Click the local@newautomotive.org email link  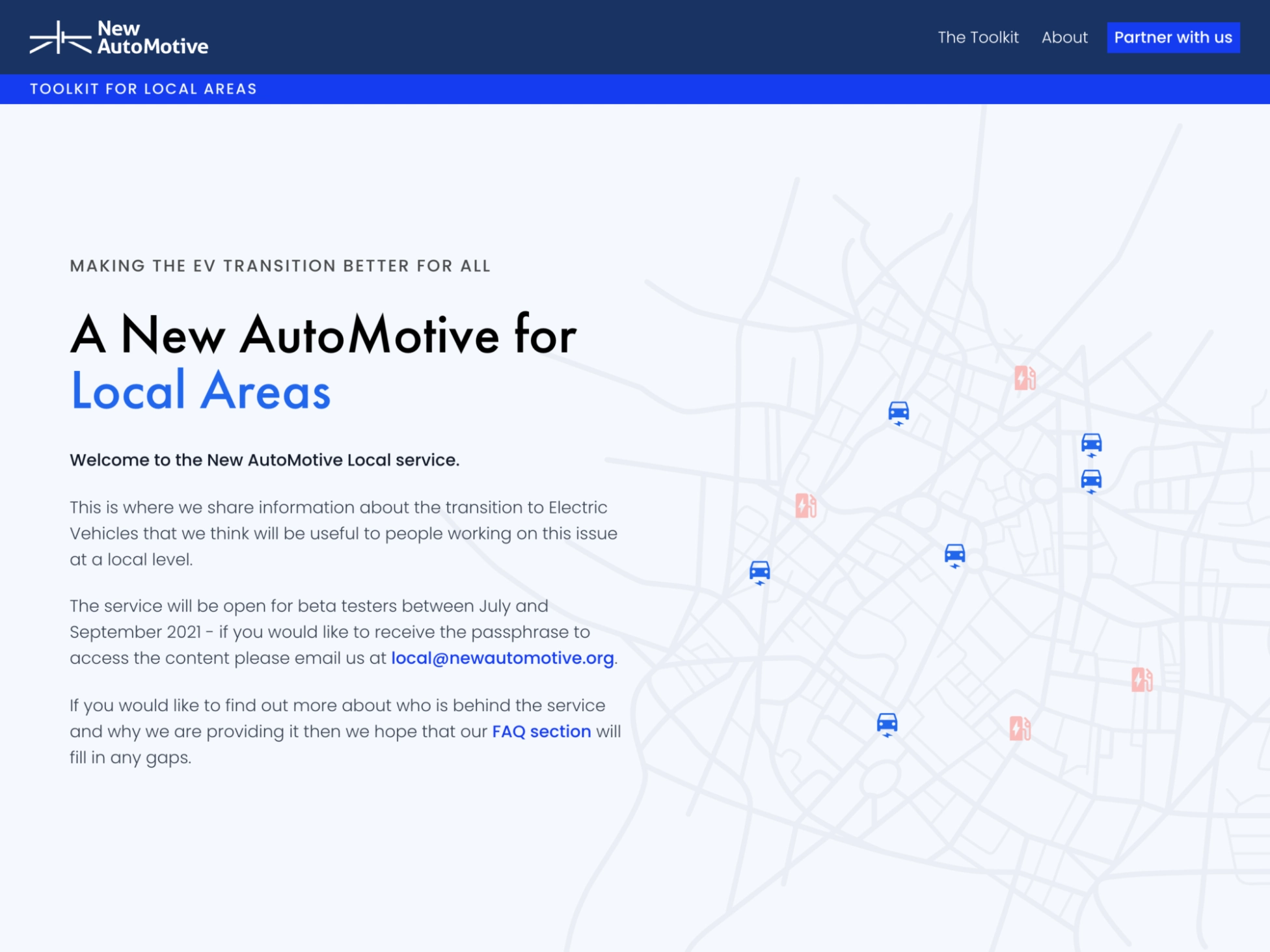point(502,658)
